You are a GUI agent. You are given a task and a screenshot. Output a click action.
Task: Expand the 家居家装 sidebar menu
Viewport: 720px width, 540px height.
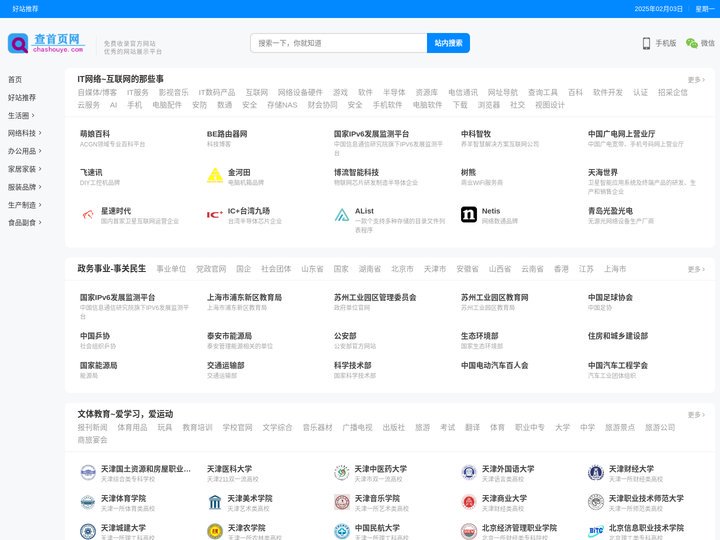click(25, 169)
